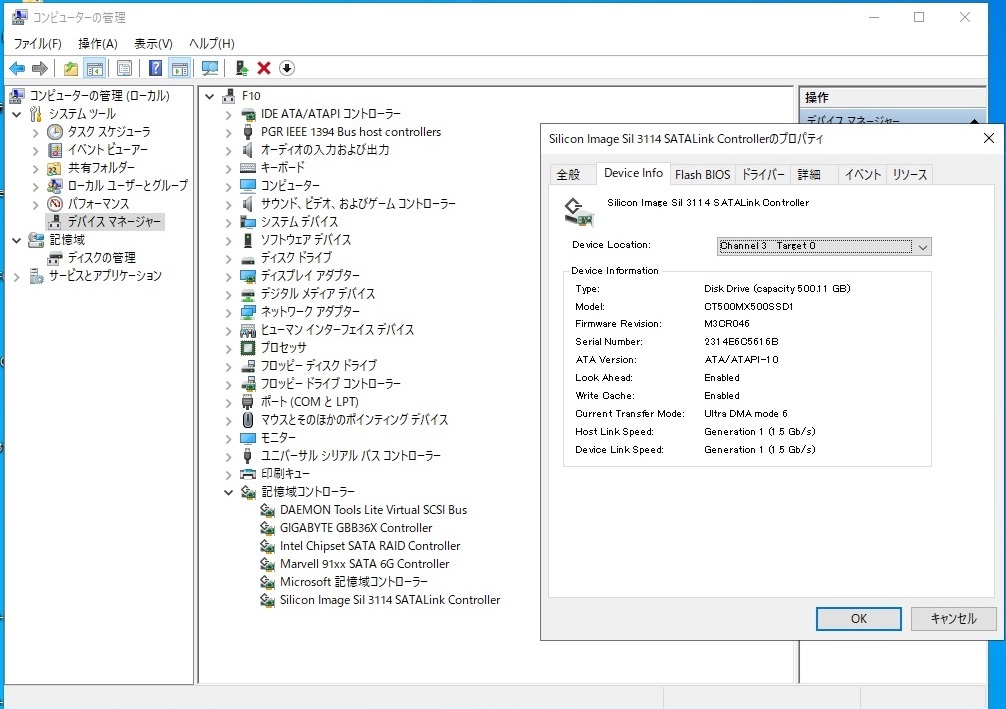Click the モニター monitor device icon
This screenshot has width=1006, height=709.
coord(248,438)
